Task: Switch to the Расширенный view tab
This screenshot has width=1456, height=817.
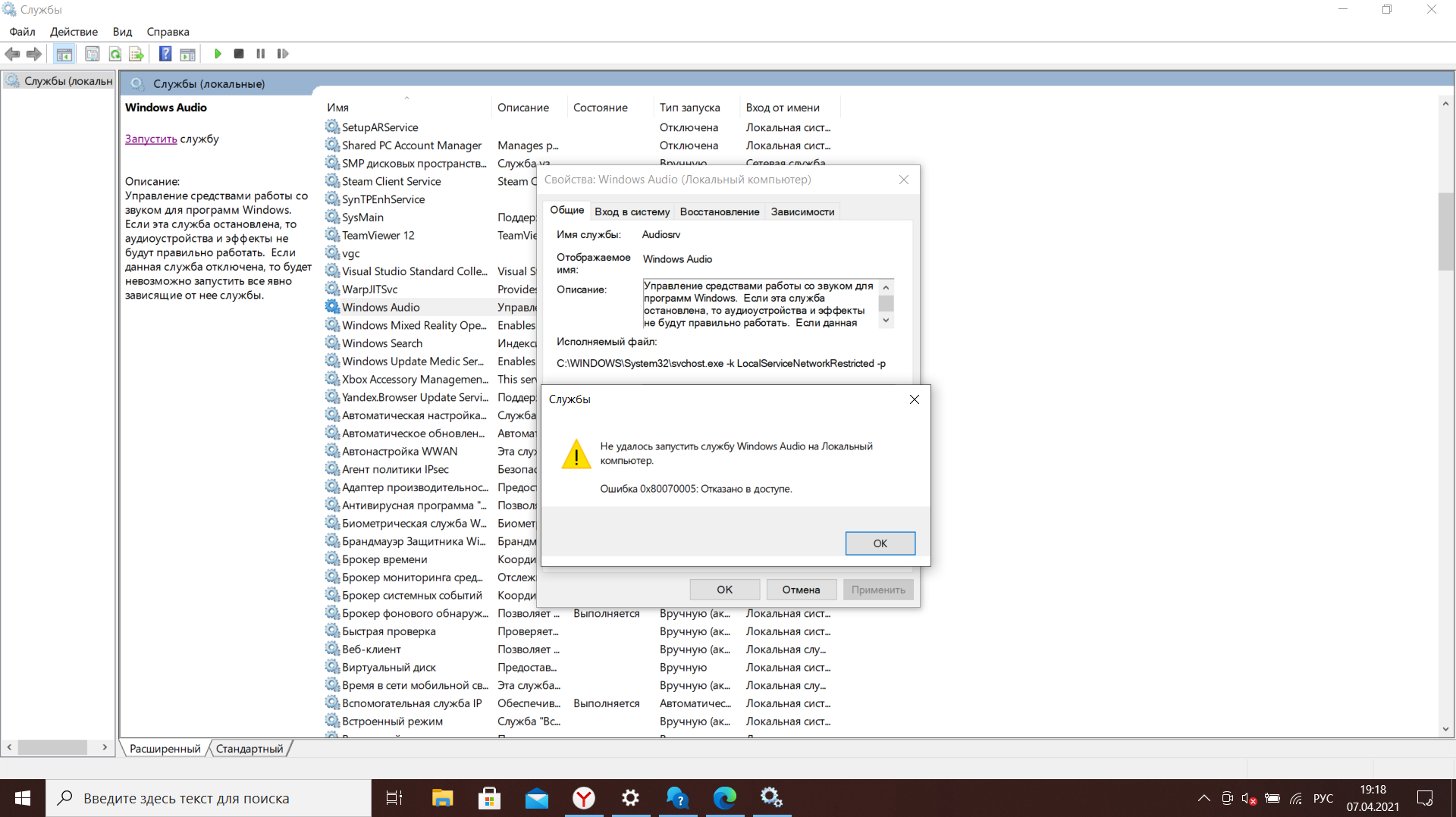Action: 165,749
